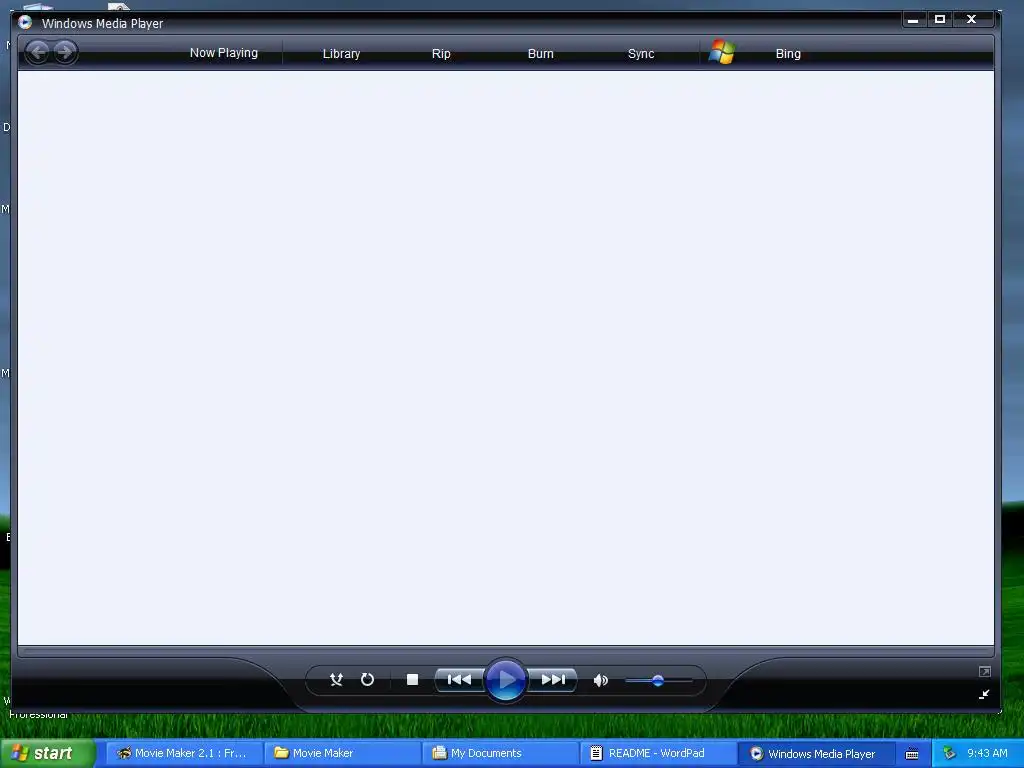This screenshot has height=768, width=1024.
Task: Switch to compact mode
Action: (x=984, y=694)
